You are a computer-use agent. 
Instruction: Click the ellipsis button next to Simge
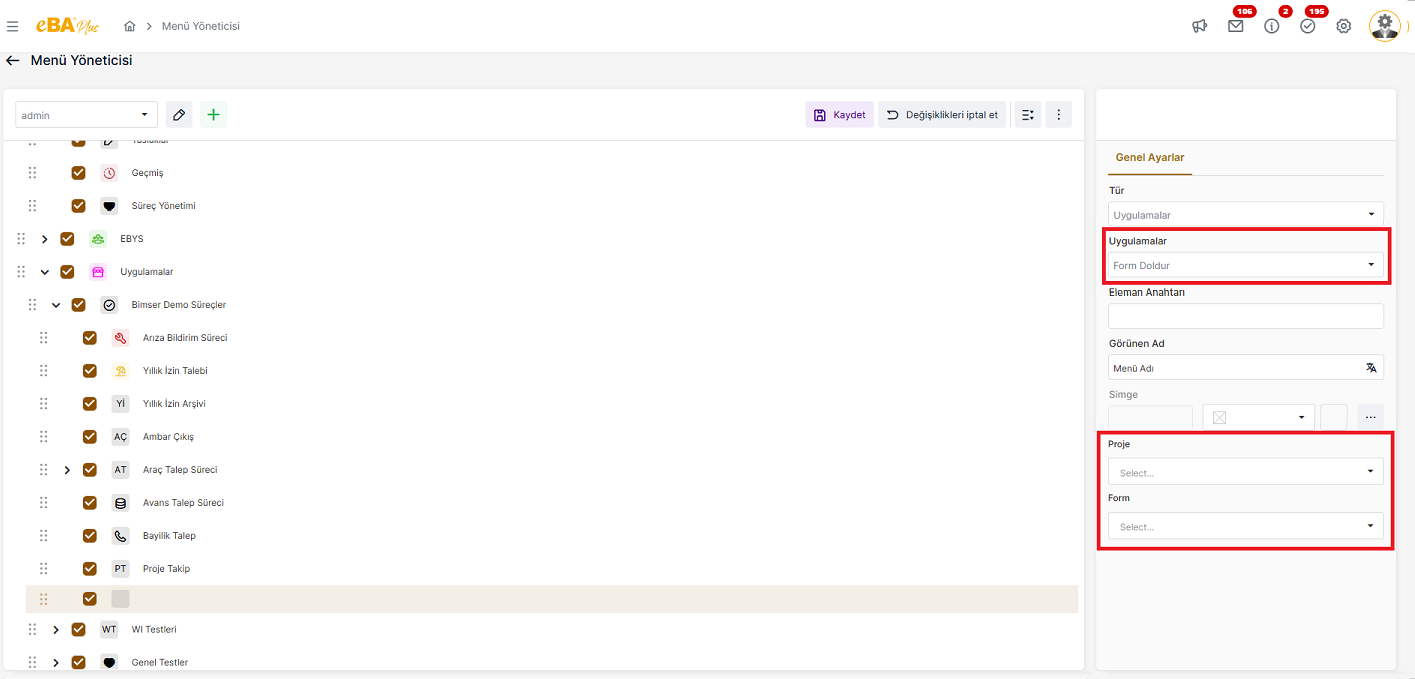1371,417
